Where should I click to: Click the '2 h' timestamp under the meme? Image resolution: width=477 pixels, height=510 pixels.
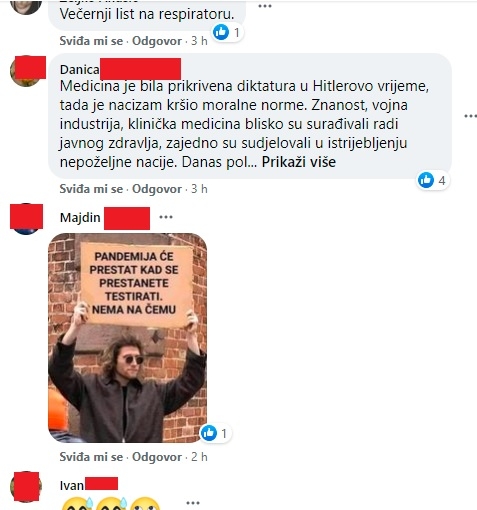(199, 457)
